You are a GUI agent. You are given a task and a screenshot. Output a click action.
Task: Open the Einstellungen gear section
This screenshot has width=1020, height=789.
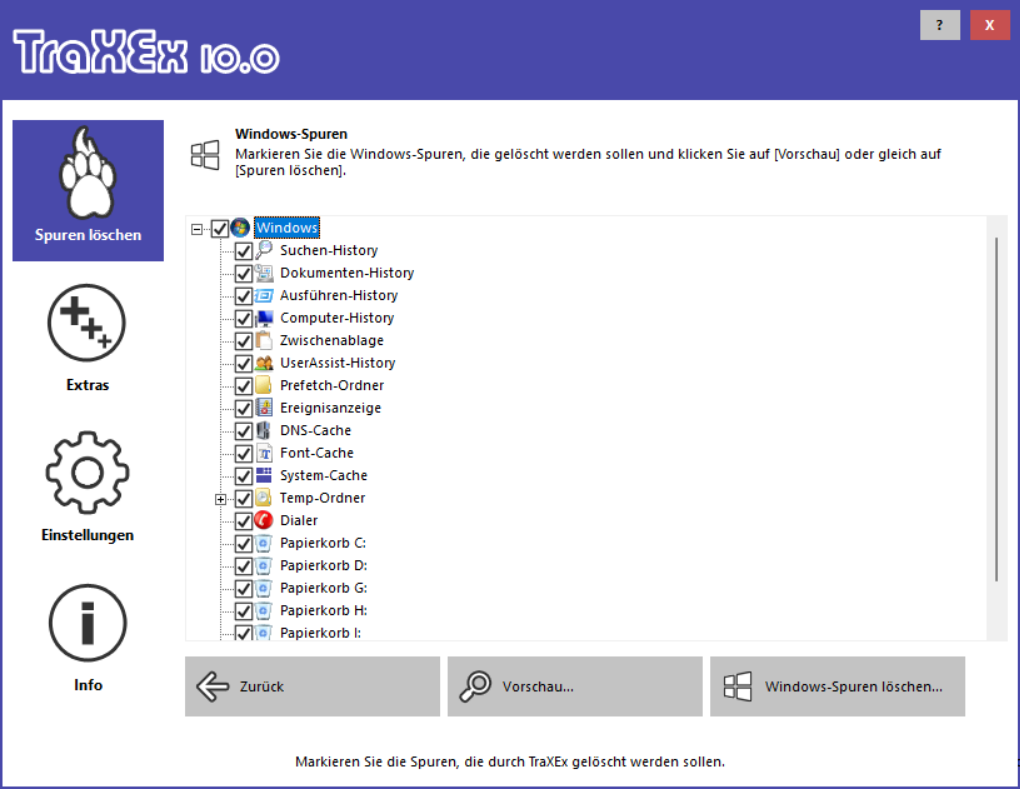click(x=87, y=487)
